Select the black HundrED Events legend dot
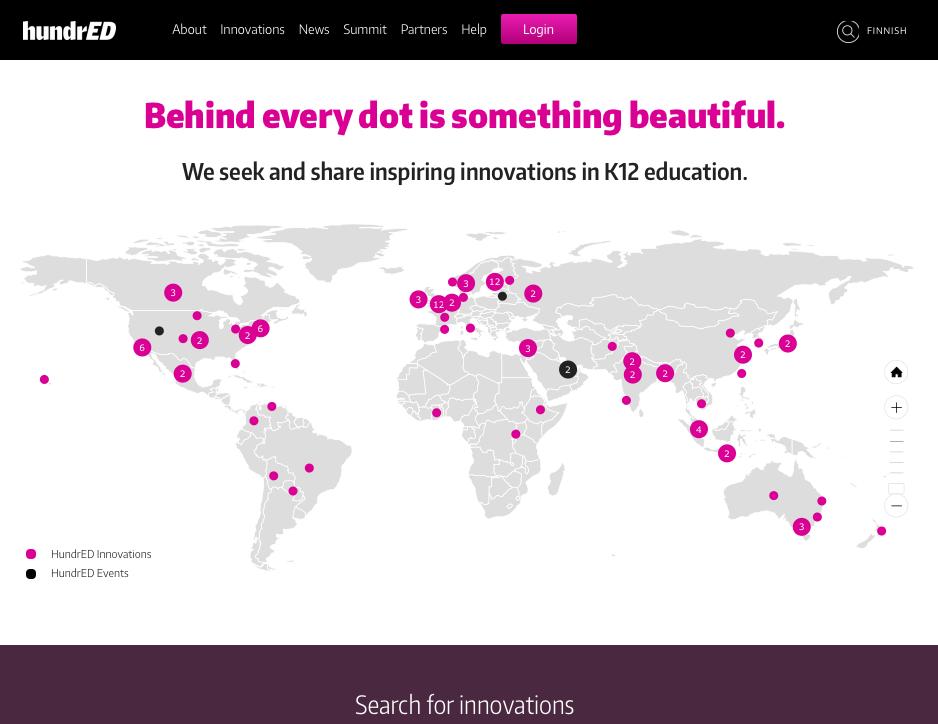This screenshot has width=938, height=724. click(x=31, y=574)
